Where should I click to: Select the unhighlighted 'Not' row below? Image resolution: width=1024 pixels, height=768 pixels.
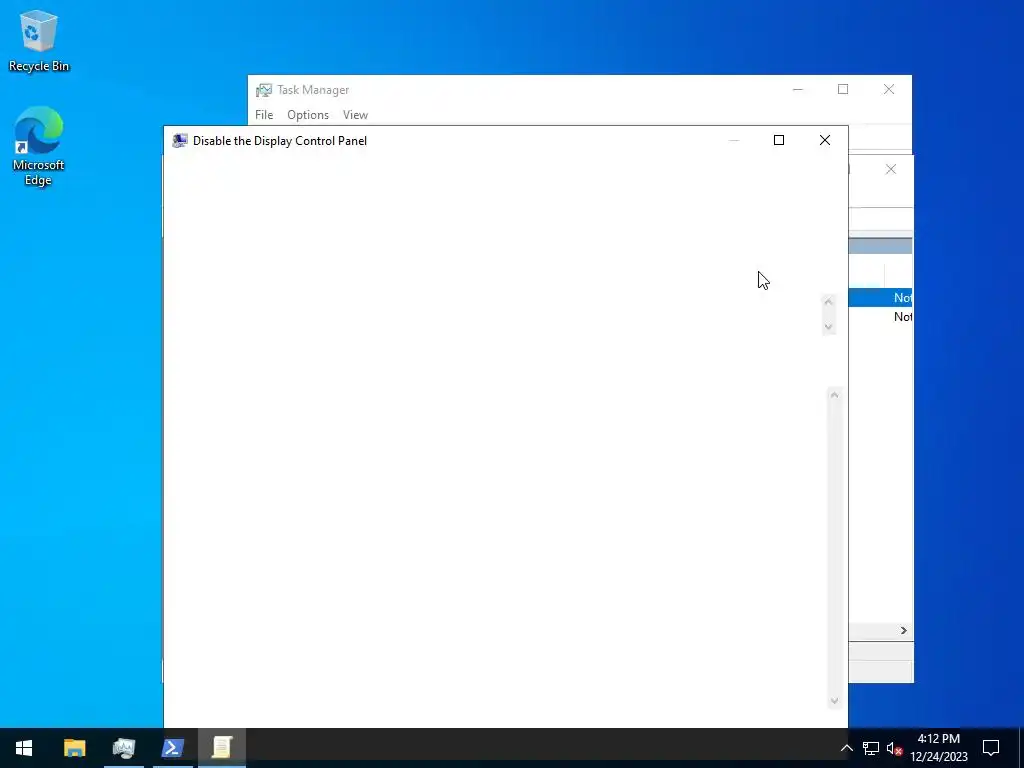pyautogui.click(x=880, y=317)
